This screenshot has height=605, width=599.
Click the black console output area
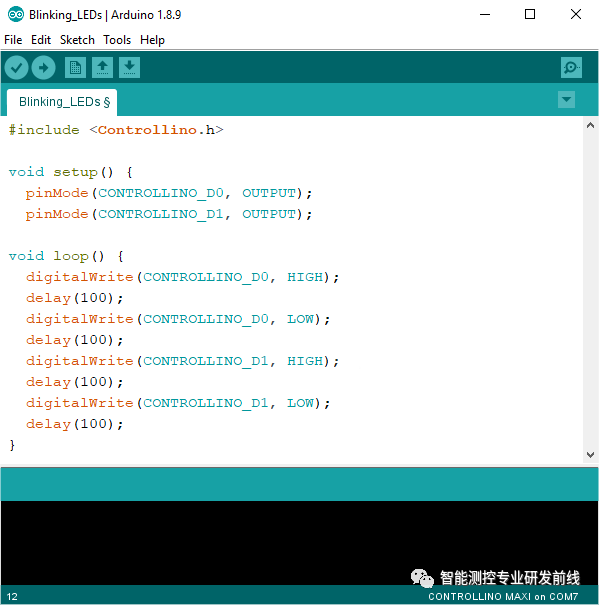click(x=300, y=542)
